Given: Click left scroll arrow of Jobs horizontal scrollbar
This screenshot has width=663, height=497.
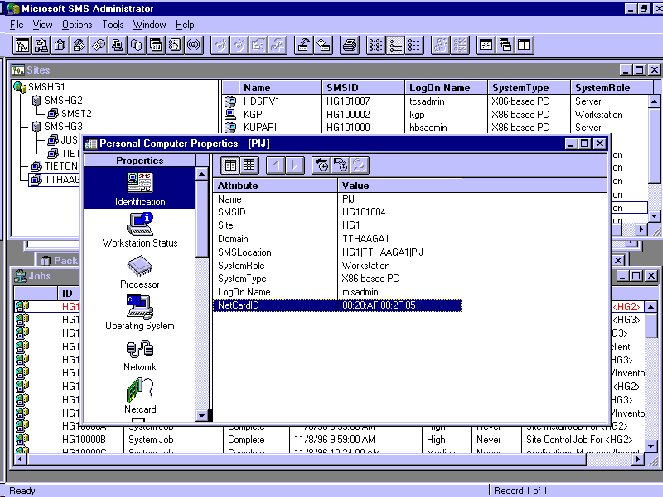Looking at the screenshot, I should [19, 459].
